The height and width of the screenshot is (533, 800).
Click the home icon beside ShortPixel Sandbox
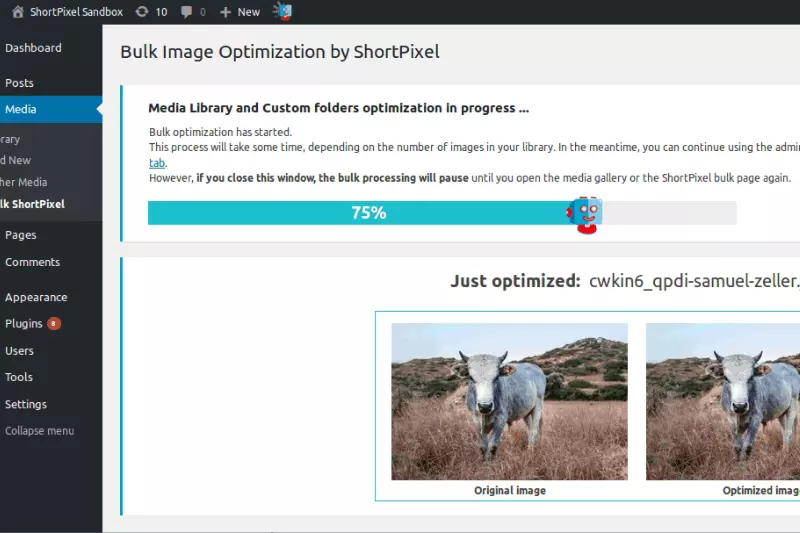click(18, 12)
